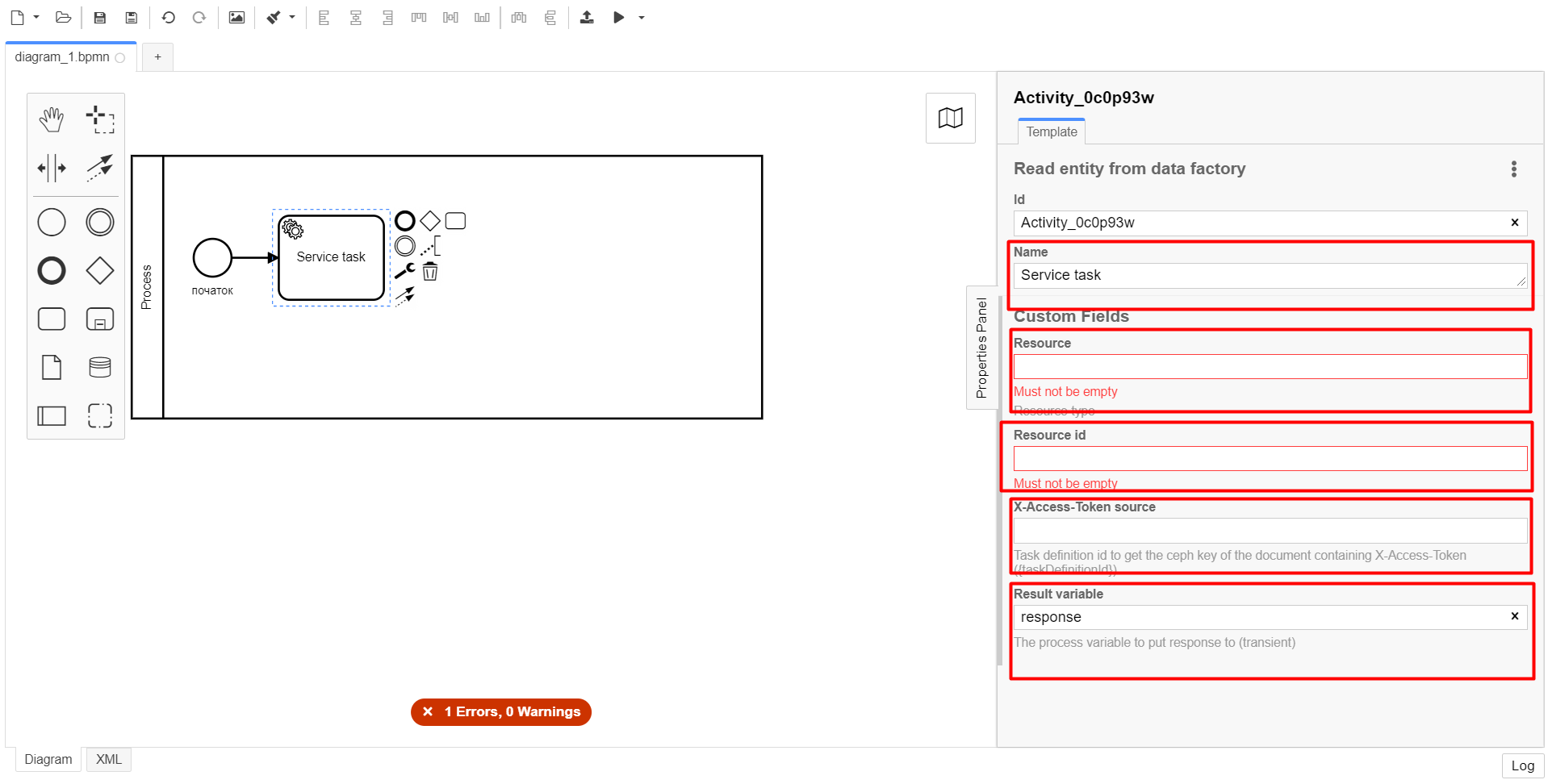
Task: Pick the expanded subprocess from the palette
Action: [x=100, y=319]
